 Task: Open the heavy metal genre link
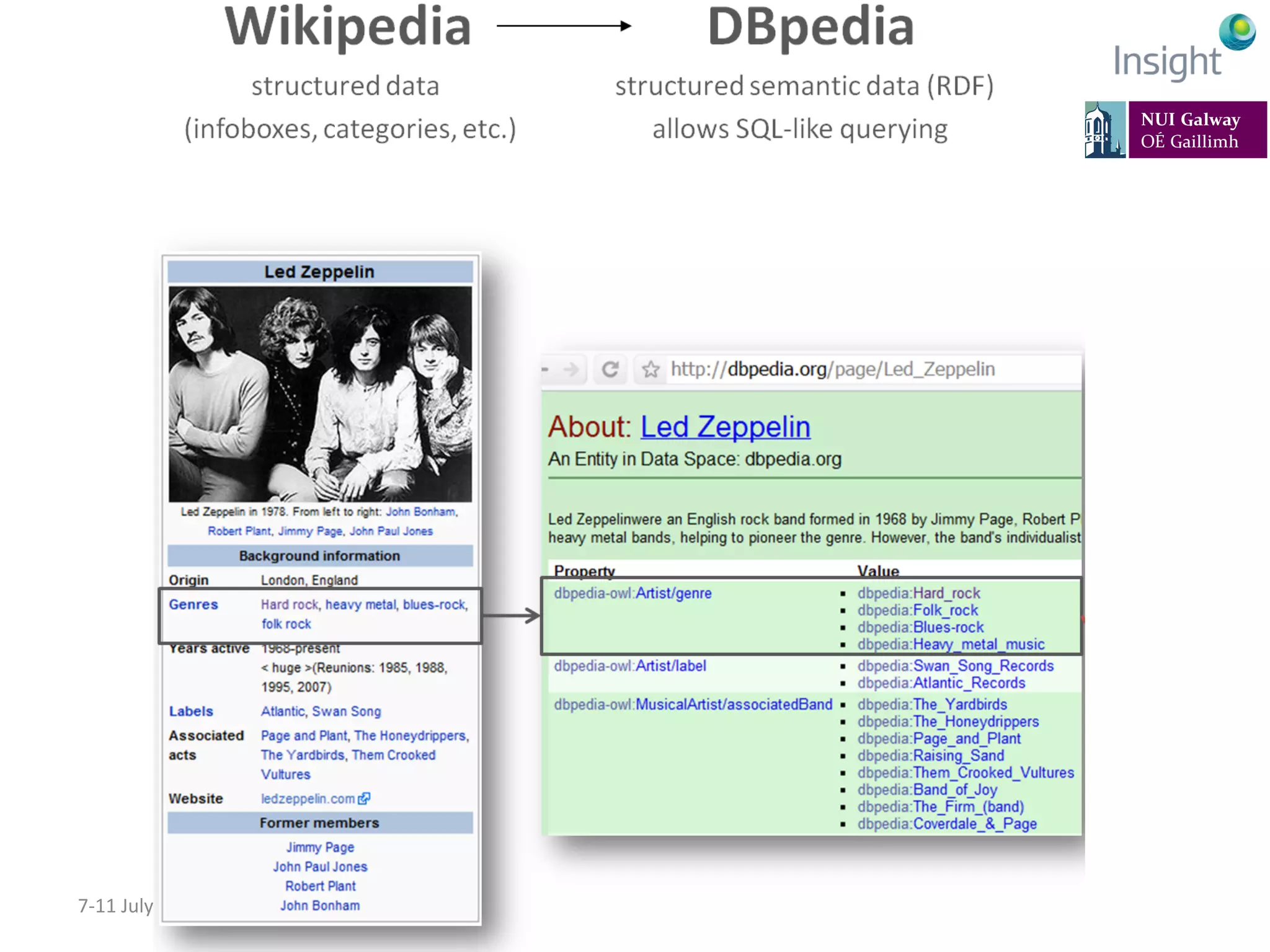tap(360, 604)
